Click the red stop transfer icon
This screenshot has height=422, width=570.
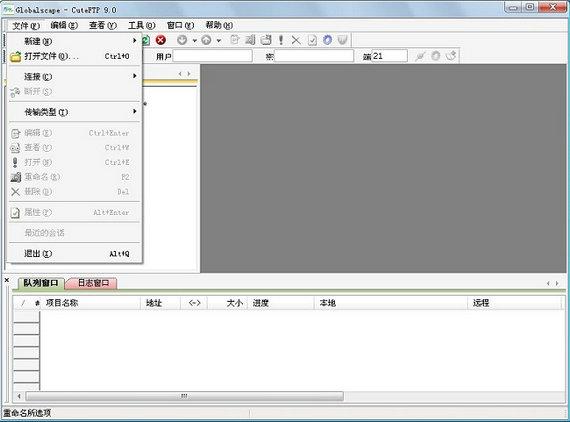pyautogui.click(x=161, y=40)
